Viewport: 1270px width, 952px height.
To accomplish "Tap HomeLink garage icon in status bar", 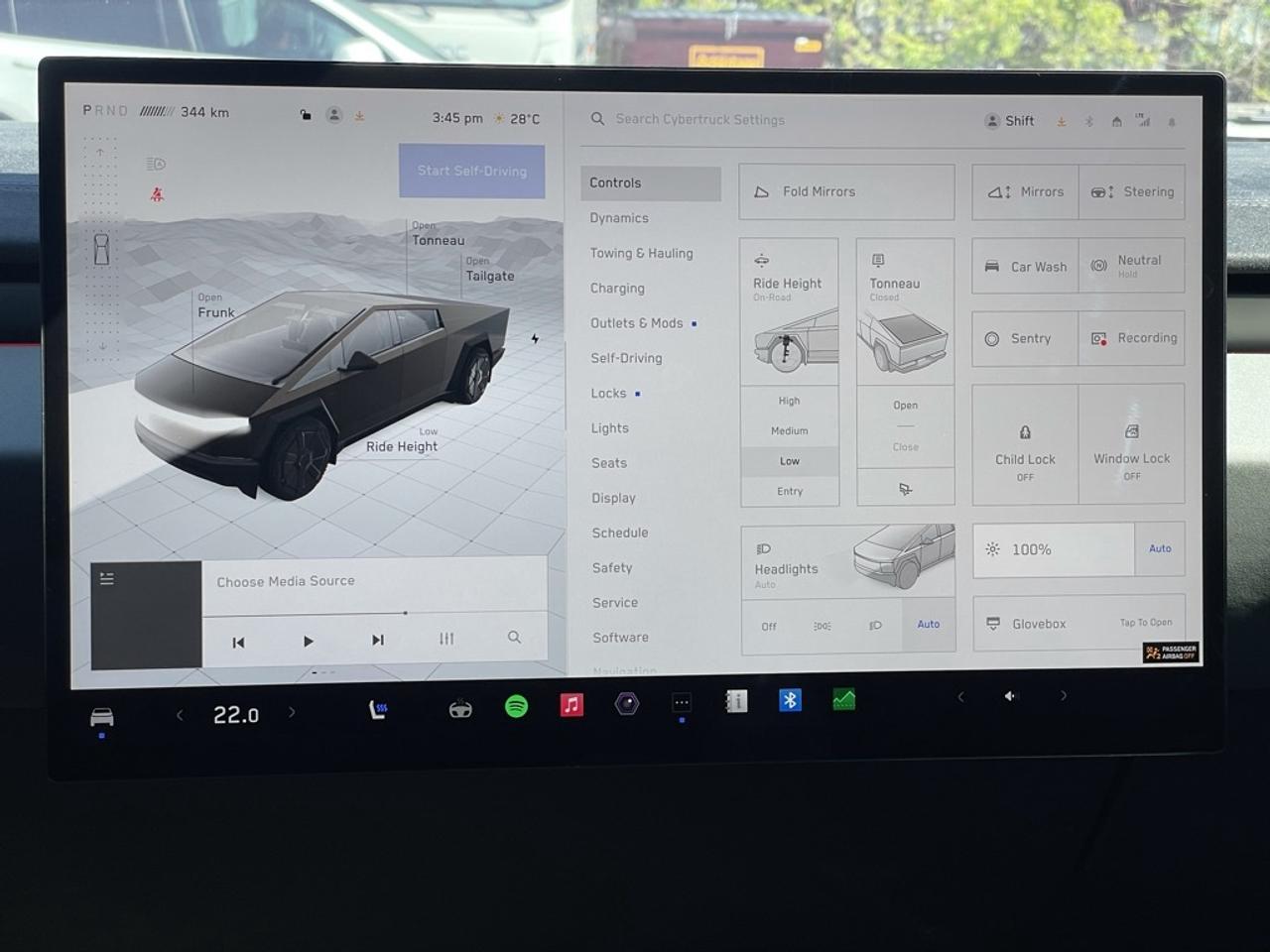I will pos(1116,122).
